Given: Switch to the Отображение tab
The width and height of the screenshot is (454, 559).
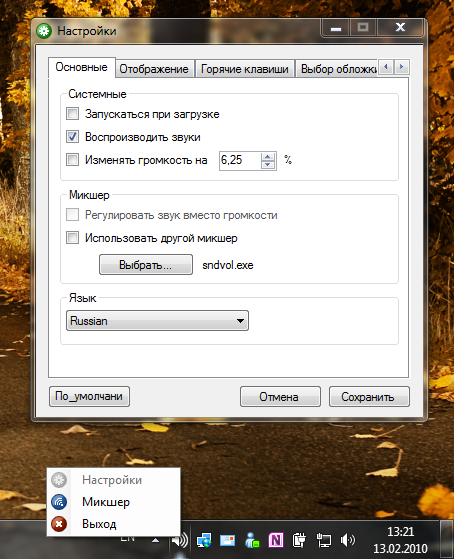Looking at the screenshot, I should [154, 69].
